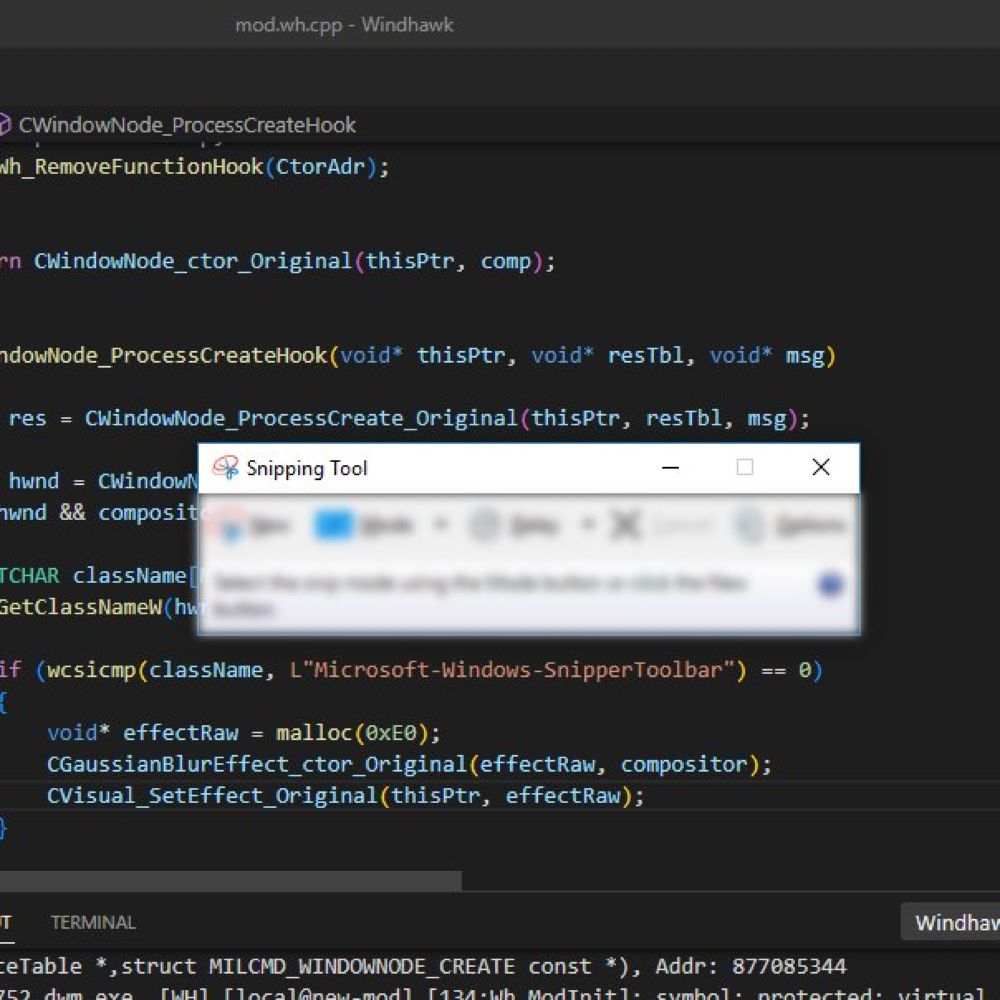
Task: Click the malloc(0xE0) call
Action: pos(351,733)
